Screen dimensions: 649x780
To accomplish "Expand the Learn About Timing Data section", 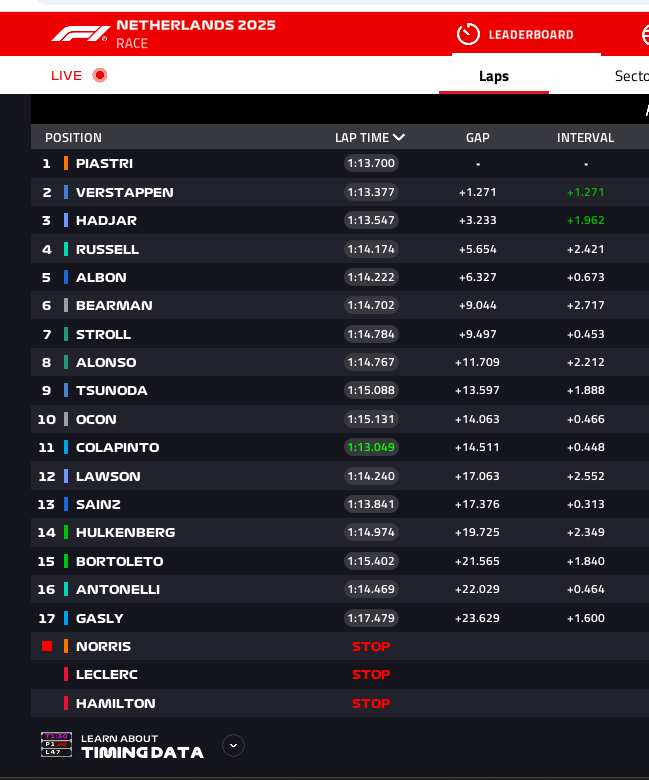I will 233,745.
